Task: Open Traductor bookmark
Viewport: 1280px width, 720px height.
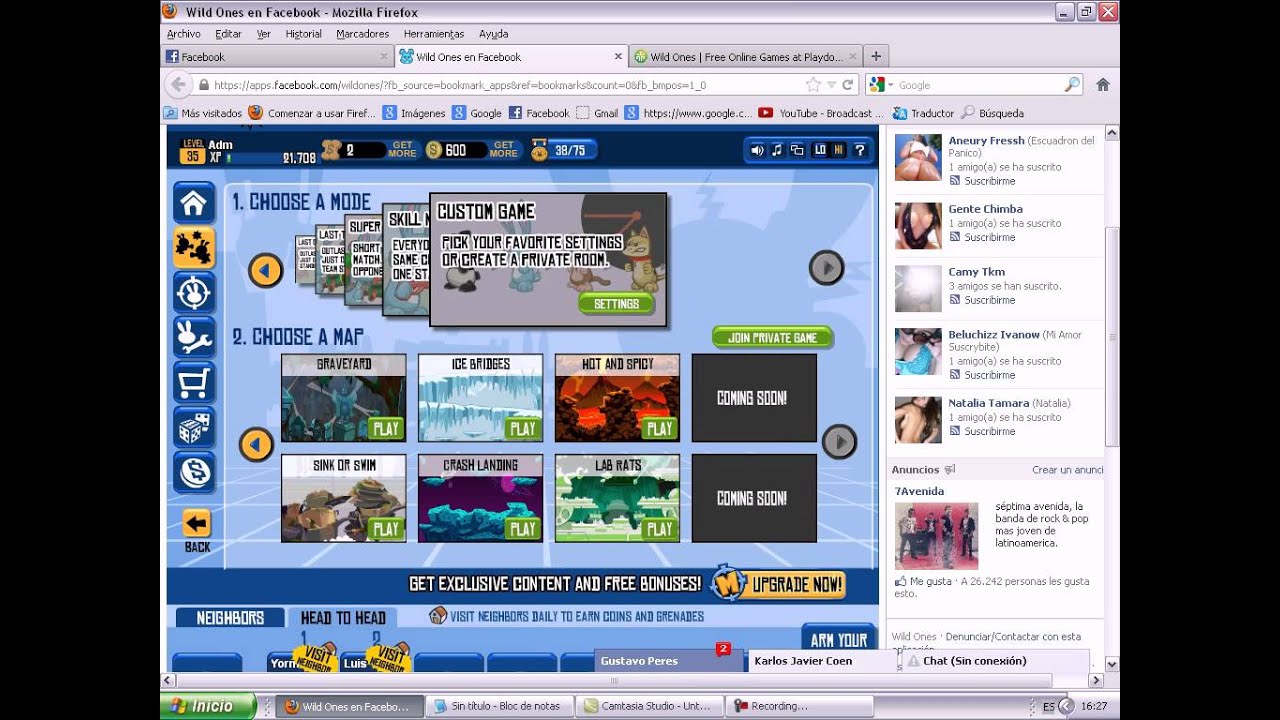Action: point(924,113)
